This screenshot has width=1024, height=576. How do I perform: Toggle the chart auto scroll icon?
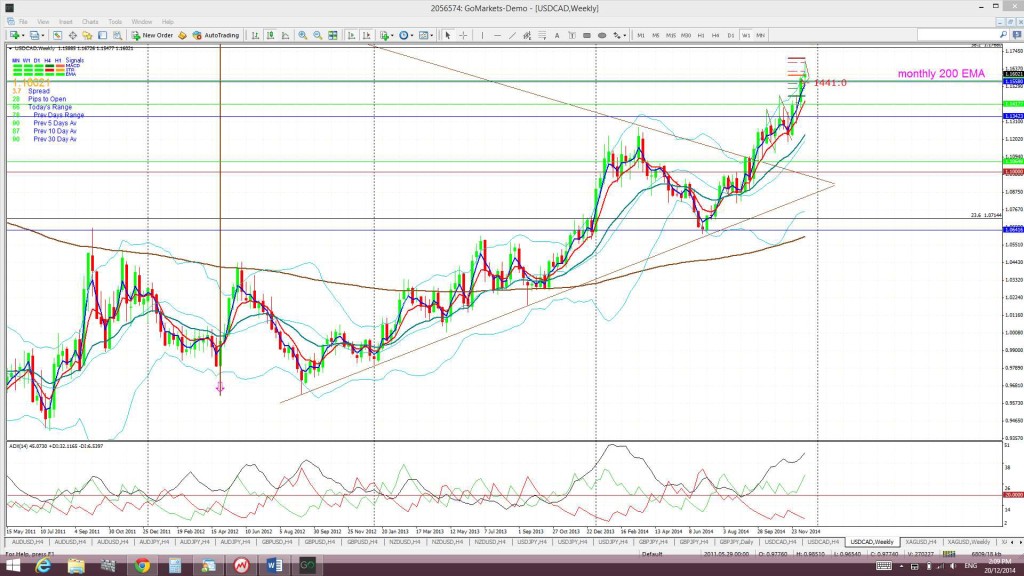(x=351, y=35)
